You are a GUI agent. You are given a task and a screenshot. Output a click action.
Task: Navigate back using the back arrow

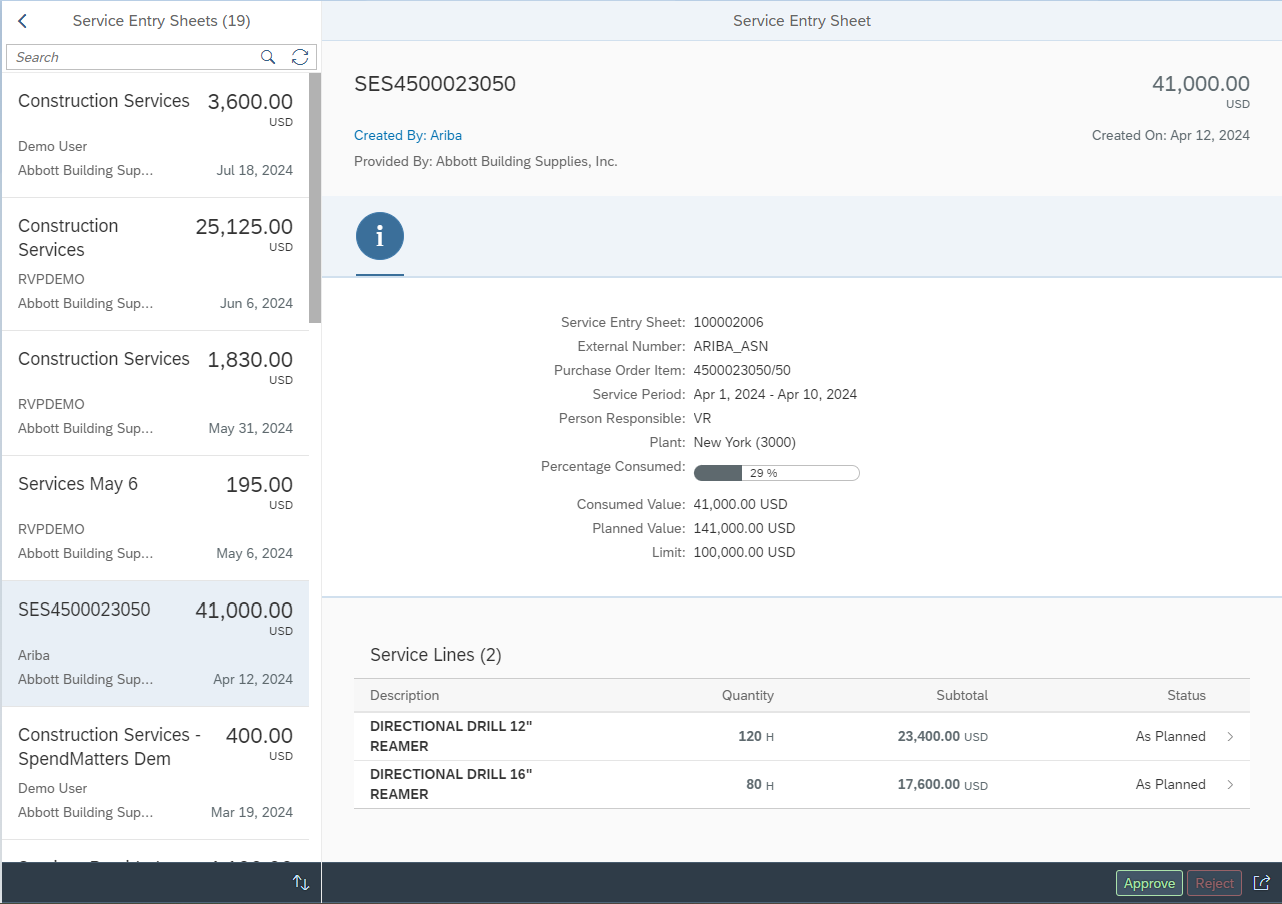(21, 20)
